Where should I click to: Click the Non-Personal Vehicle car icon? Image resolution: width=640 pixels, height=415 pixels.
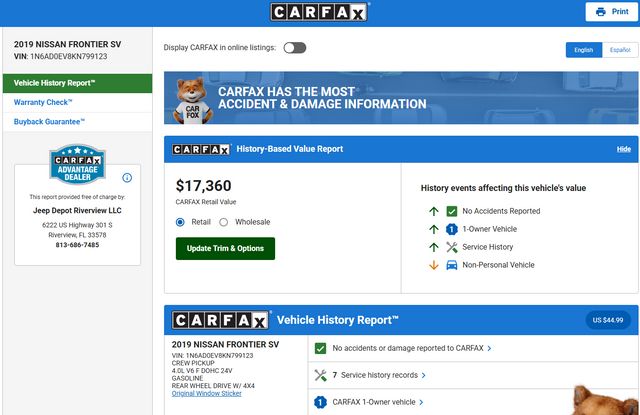click(452, 265)
